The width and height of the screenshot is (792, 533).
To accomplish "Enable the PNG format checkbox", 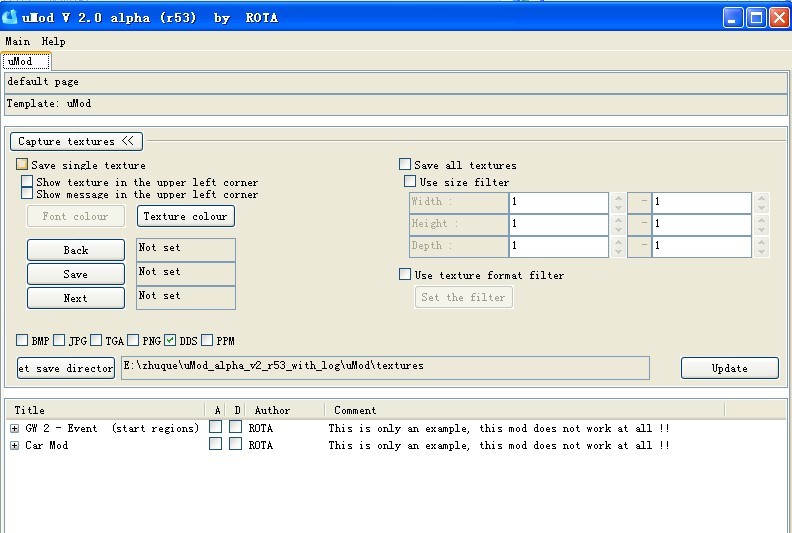I will [134, 341].
